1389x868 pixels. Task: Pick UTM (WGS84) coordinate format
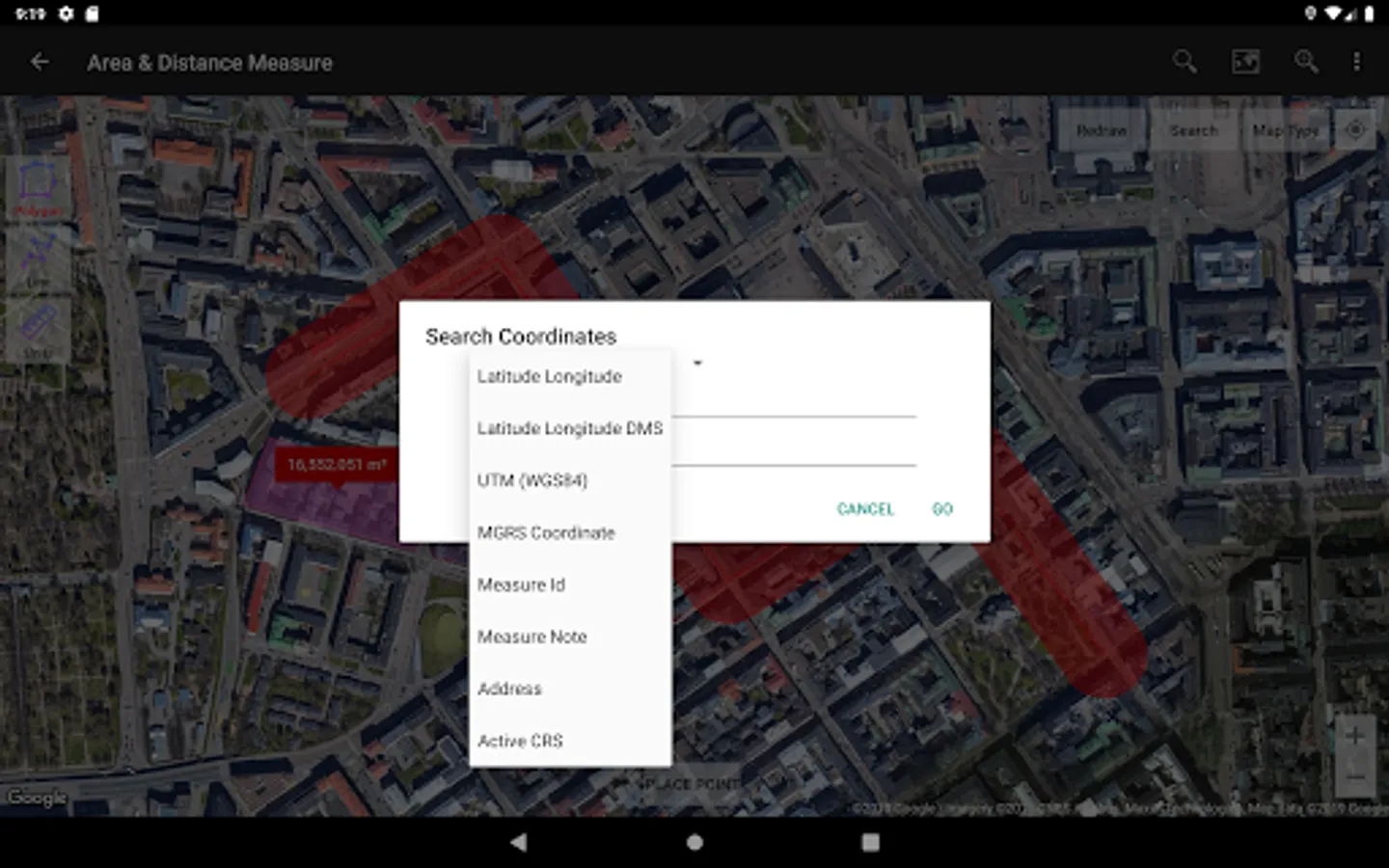coord(531,480)
